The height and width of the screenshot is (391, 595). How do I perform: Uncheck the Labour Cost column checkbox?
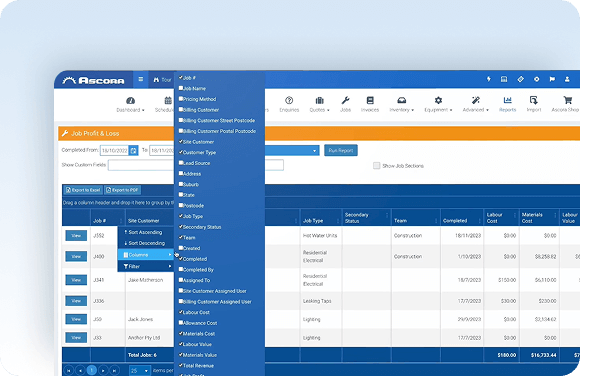tap(181, 312)
